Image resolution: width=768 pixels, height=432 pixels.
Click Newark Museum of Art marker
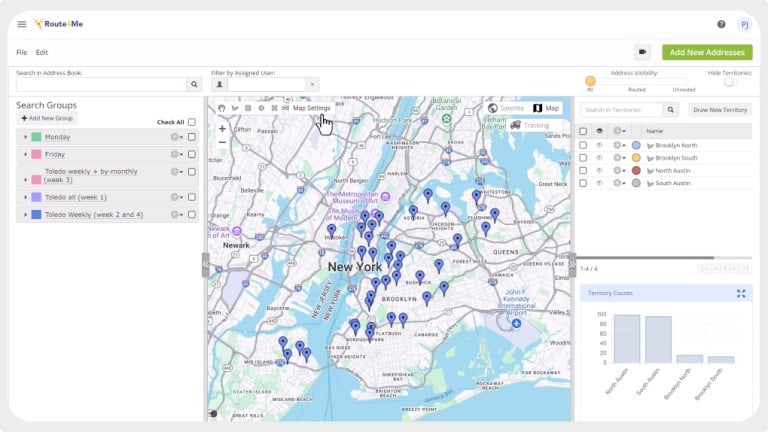click(237, 231)
